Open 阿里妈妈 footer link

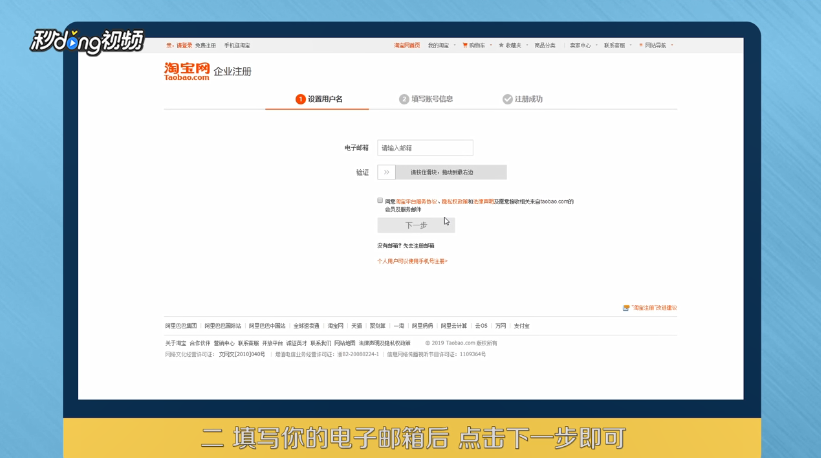(x=423, y=326)
